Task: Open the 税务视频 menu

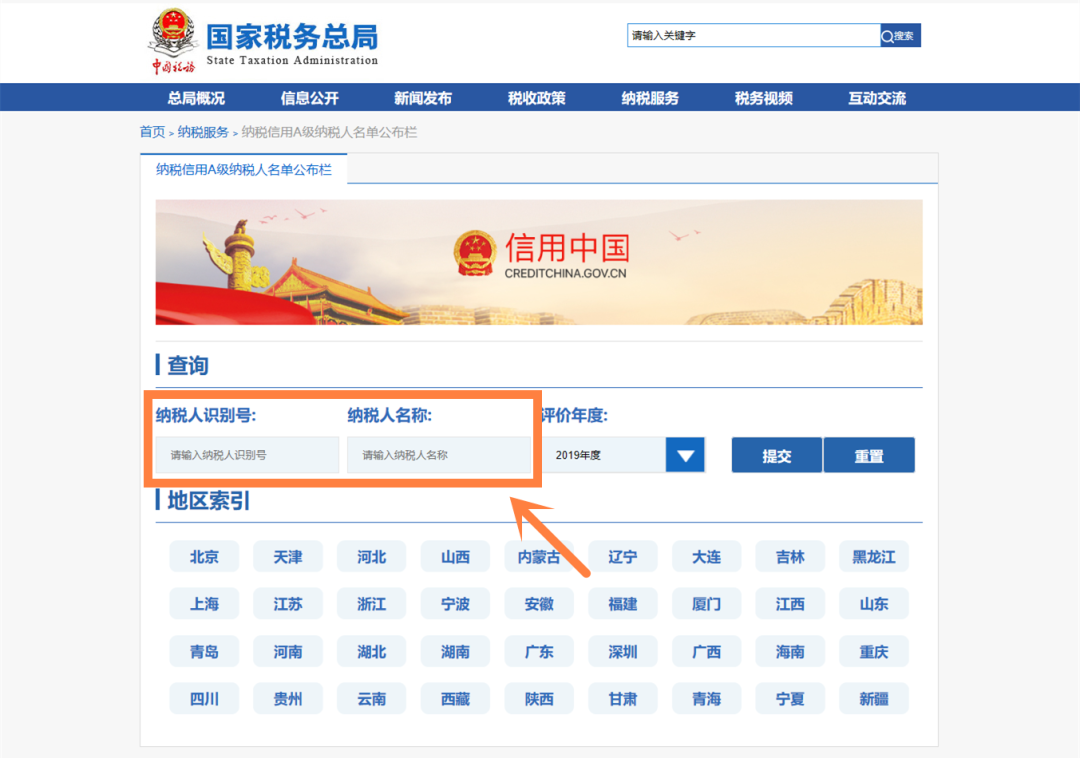Action: (x=764, y=98)
